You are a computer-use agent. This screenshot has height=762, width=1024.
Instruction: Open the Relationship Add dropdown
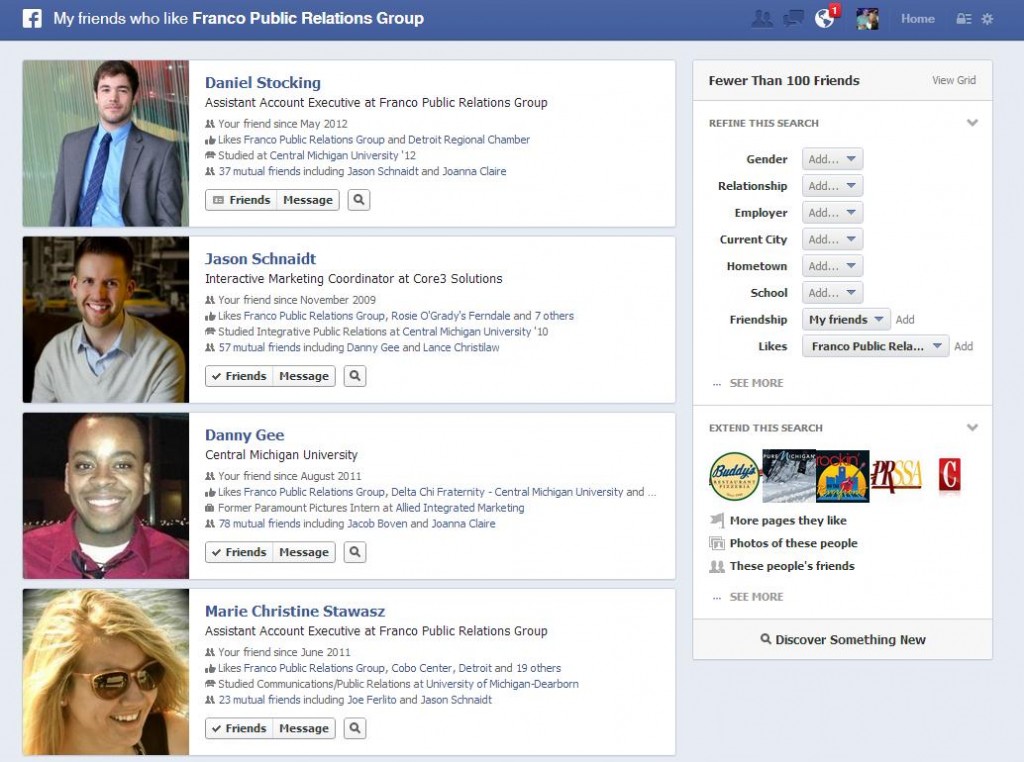(x=832, y=185)
